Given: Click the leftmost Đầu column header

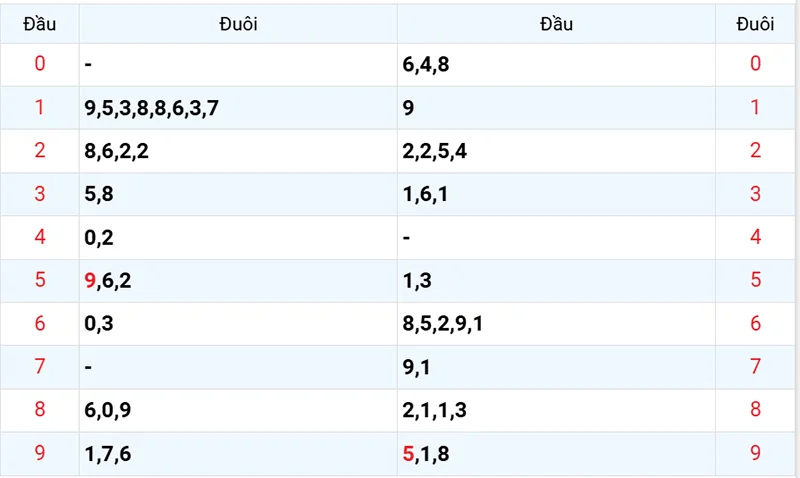Looking at the screenshot, I should [39, 24].
